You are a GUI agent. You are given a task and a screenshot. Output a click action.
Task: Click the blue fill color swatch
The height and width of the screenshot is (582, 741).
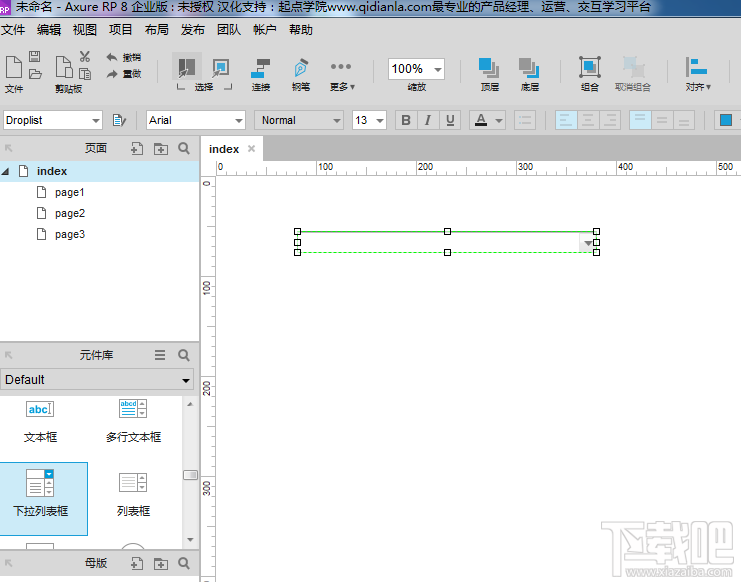(726, 120)
